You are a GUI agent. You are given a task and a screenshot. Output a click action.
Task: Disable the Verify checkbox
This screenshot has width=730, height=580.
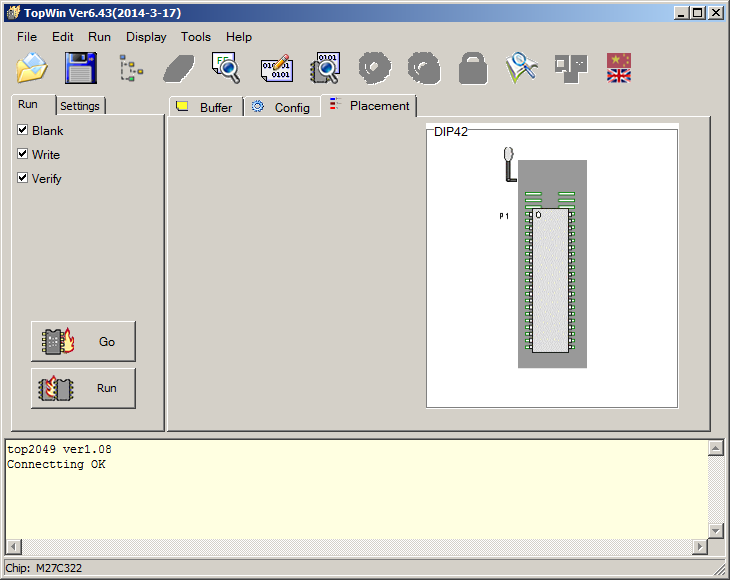point(23,179)
